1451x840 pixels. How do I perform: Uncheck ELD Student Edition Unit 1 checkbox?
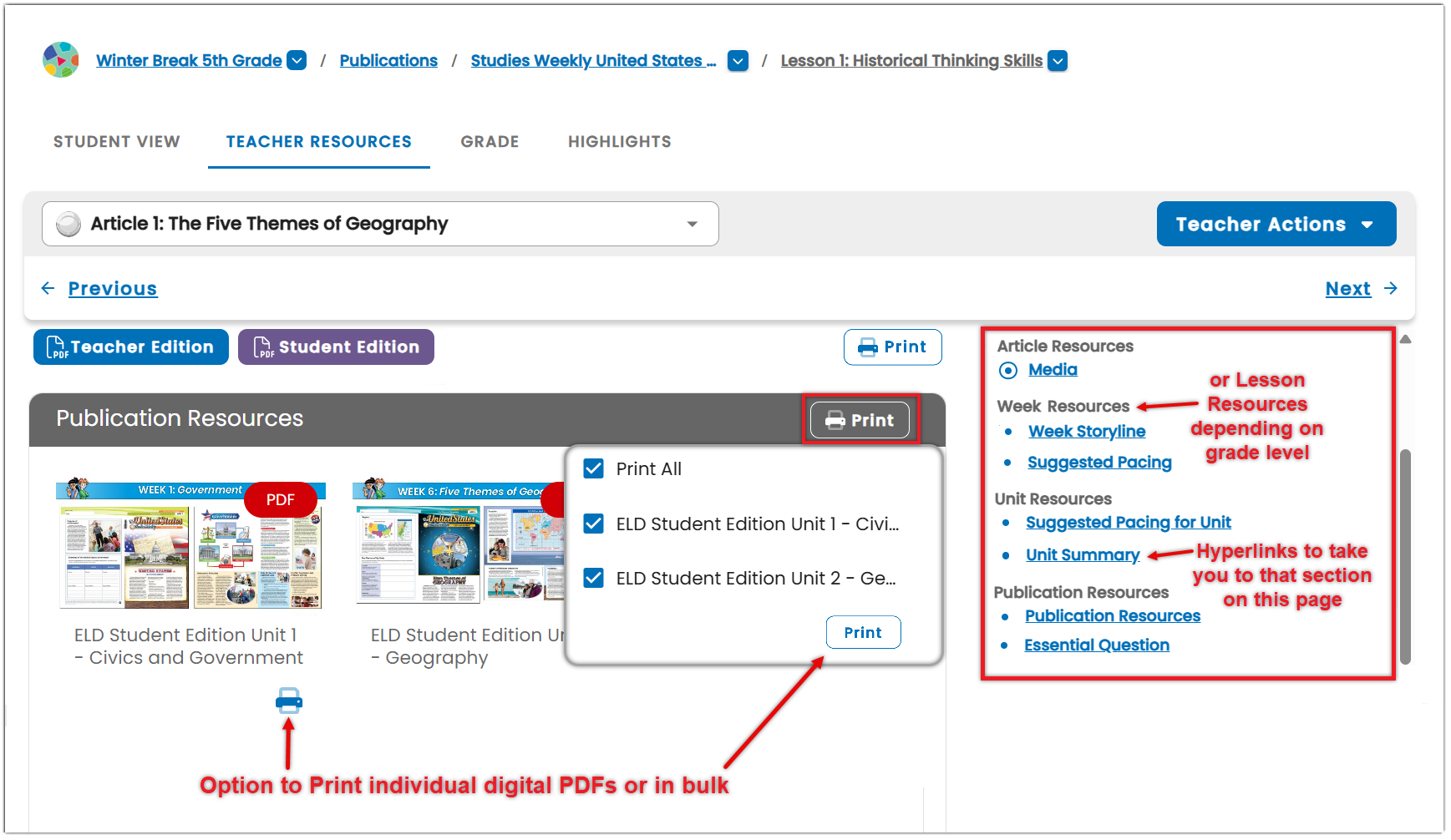[x=594, y=524]
